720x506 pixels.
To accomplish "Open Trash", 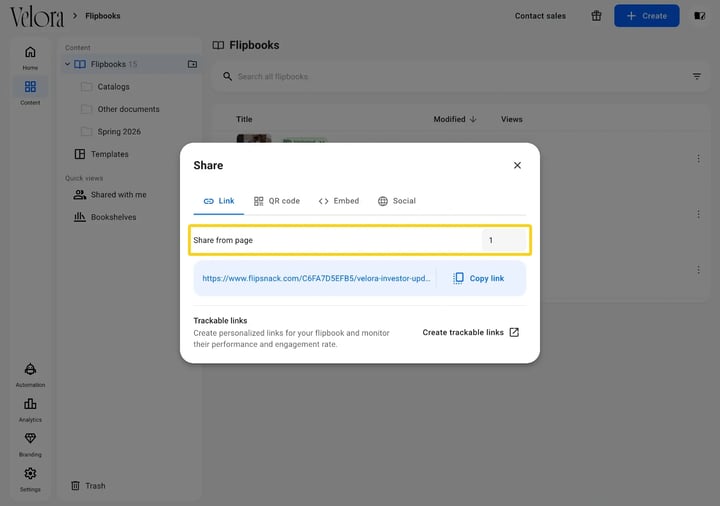I will (88, 486).
